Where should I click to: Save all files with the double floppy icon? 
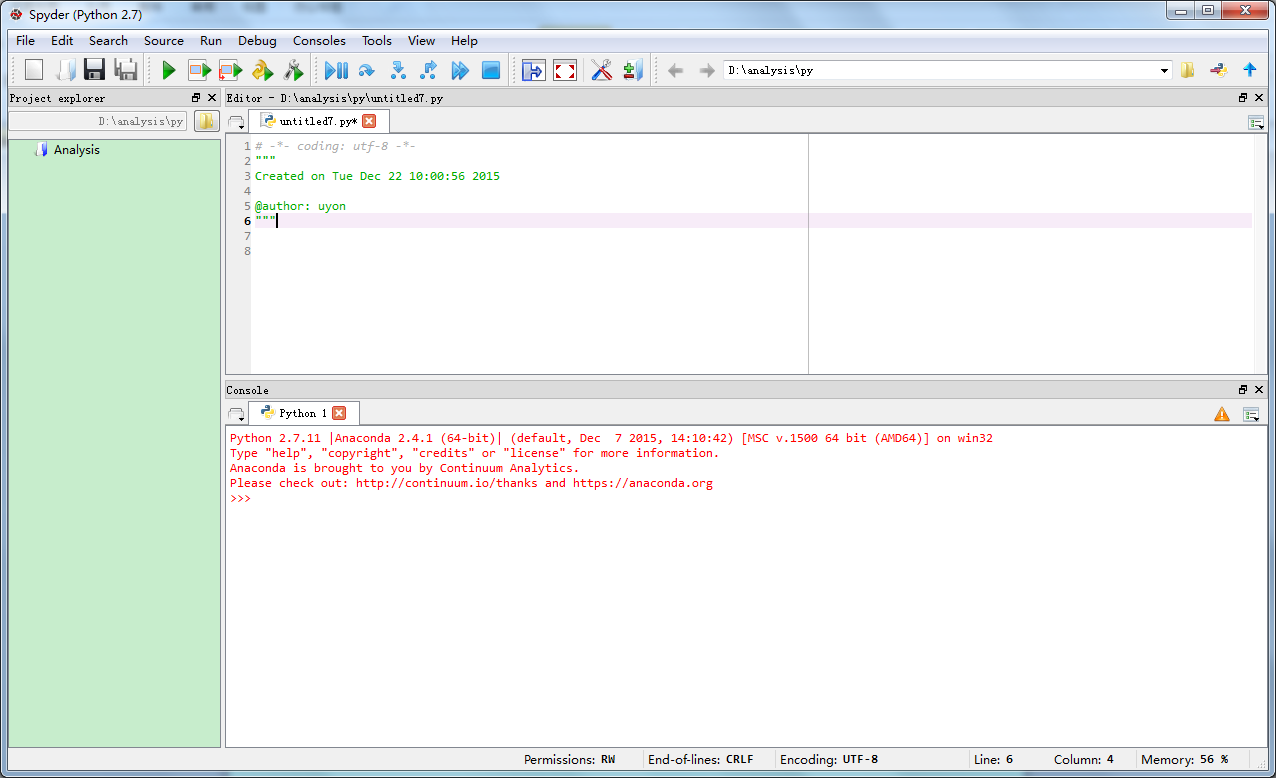126,70
